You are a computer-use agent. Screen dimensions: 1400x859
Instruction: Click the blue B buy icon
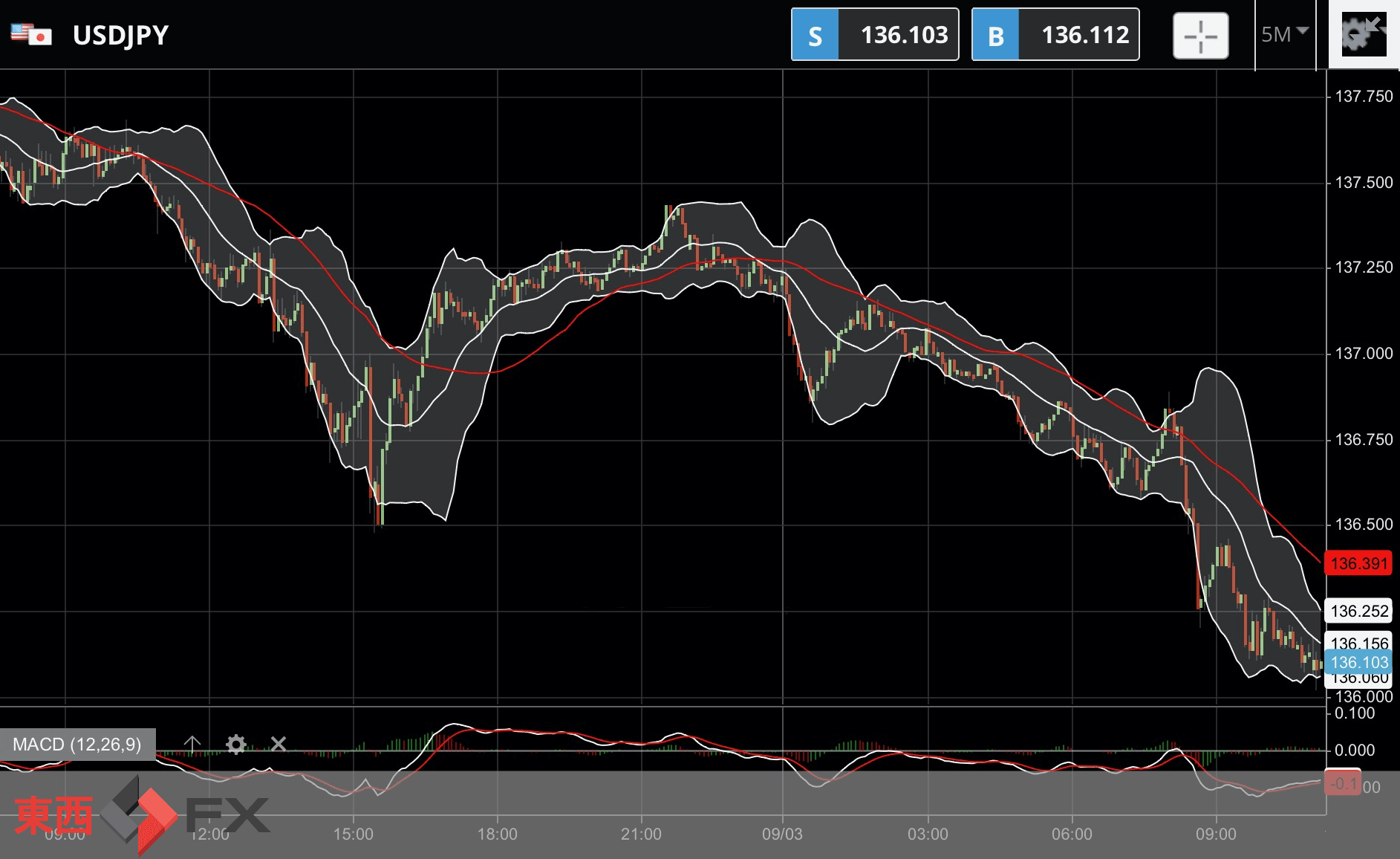[x=995, y=35]
